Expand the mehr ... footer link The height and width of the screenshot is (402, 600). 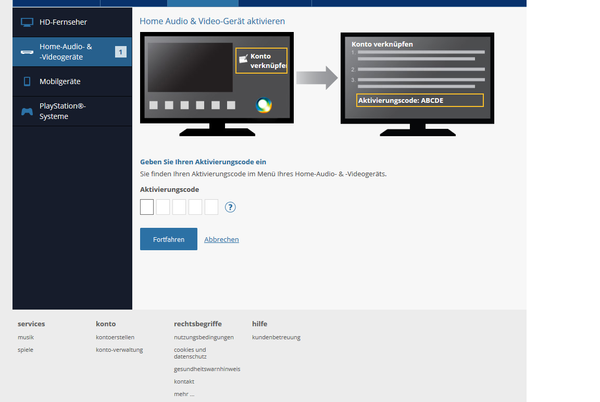(x=184, y=394)
